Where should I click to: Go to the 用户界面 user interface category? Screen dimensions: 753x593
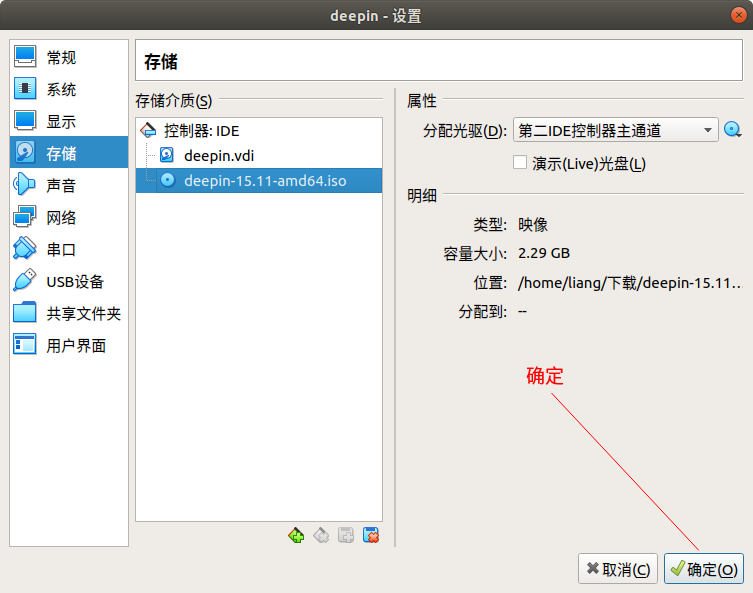pos(69,345)
